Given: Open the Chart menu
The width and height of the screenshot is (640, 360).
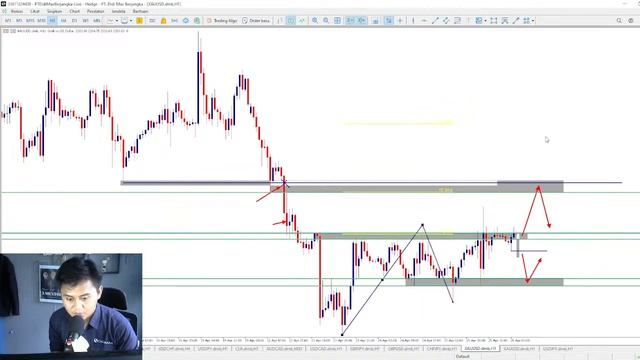Looking at the screenshot, I should click(x=74, y=11).
